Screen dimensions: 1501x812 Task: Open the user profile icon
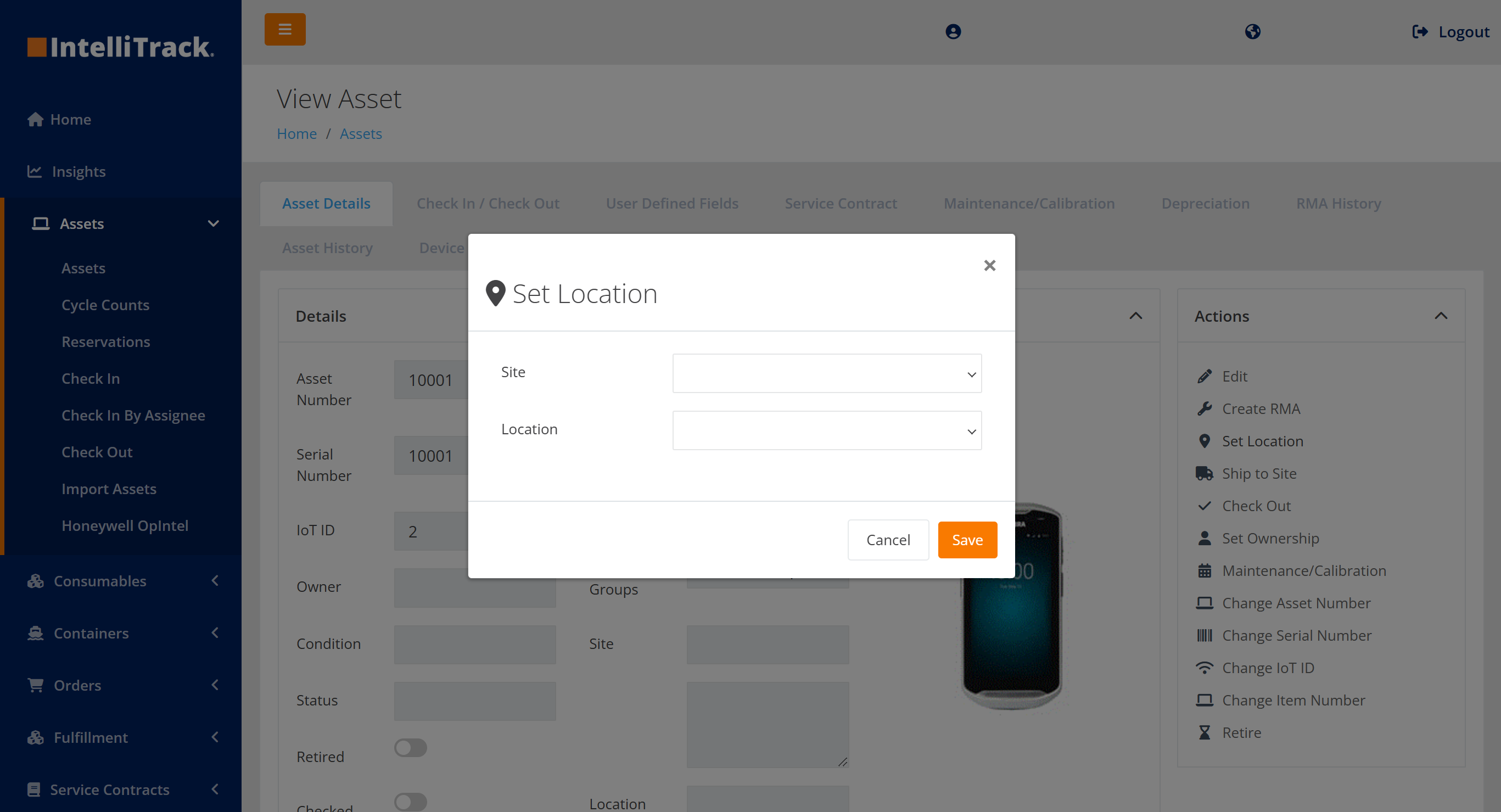click(x=953, y=31)
